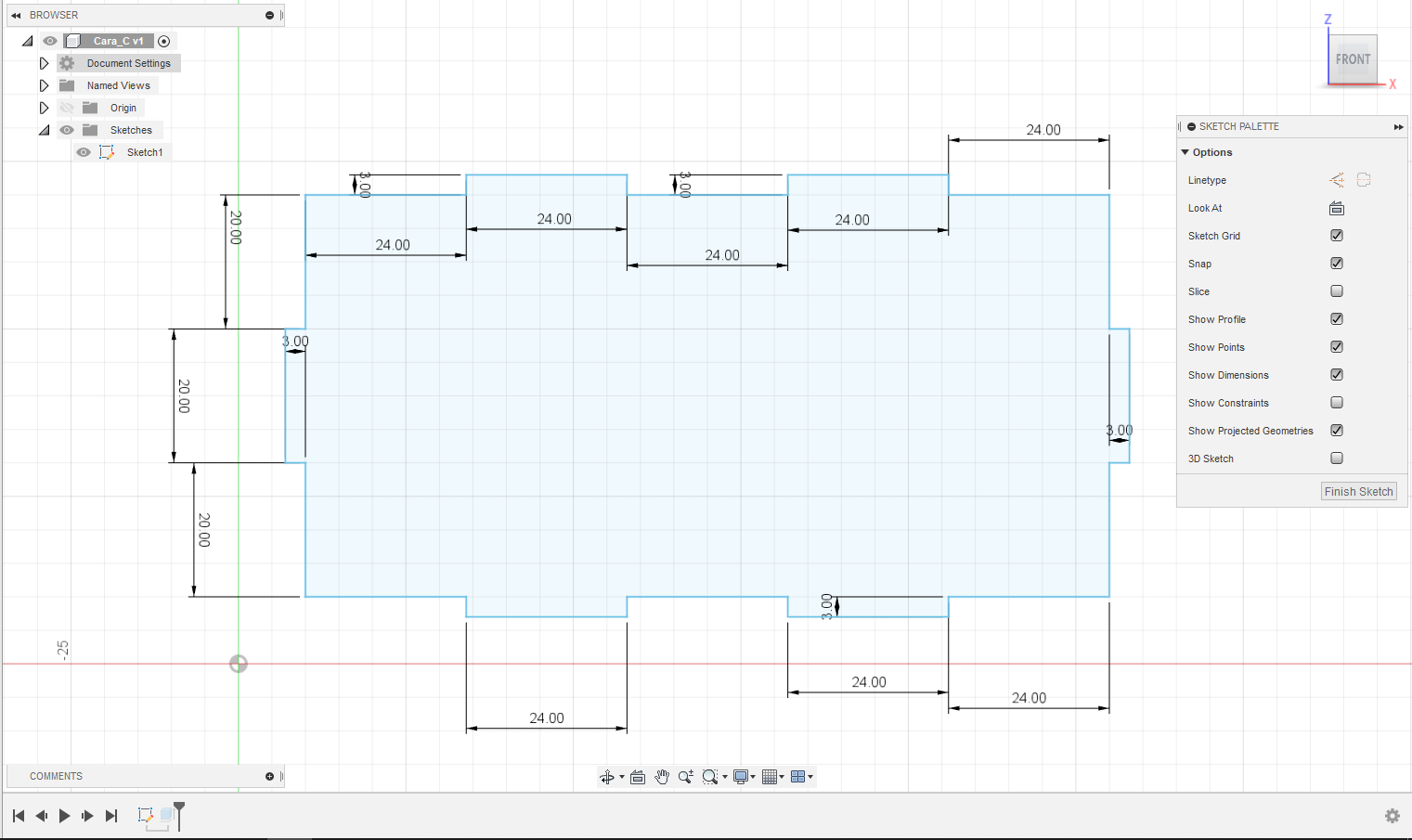Select the Named Views label
The image size is (1412, 840).
[119, 85]
